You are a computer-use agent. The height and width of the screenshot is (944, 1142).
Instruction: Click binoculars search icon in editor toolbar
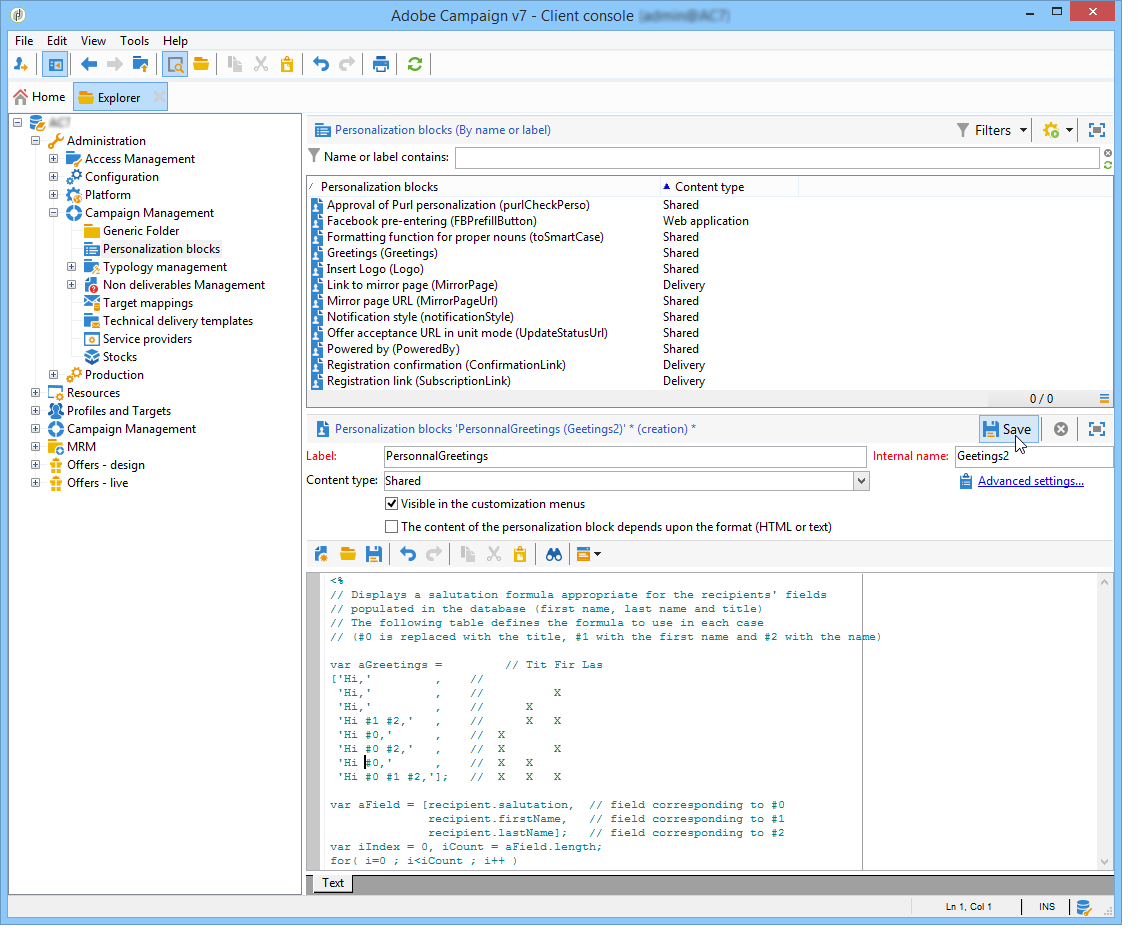coord(554,554)
